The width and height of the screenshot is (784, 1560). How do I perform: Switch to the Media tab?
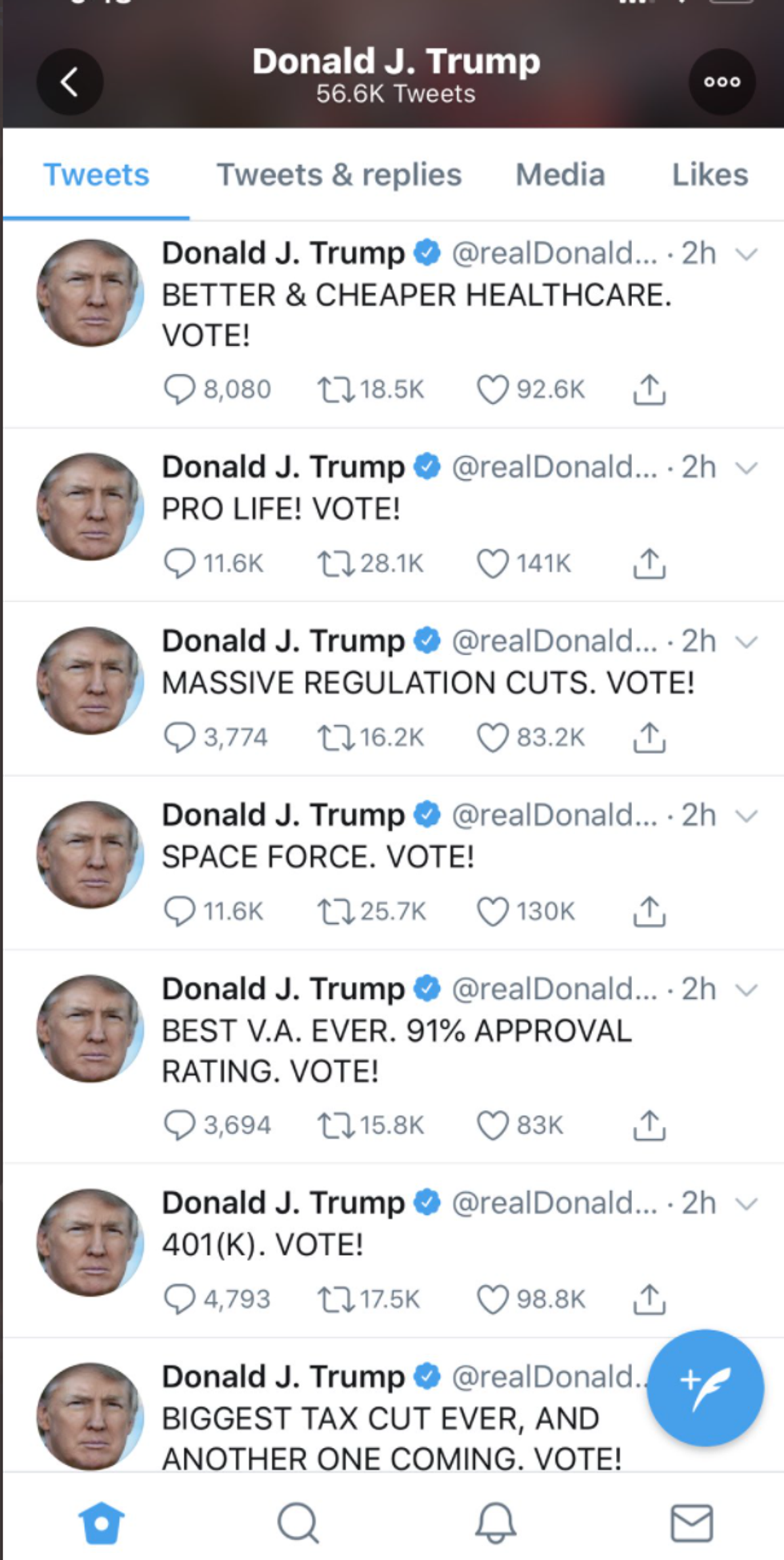[560, 174]
